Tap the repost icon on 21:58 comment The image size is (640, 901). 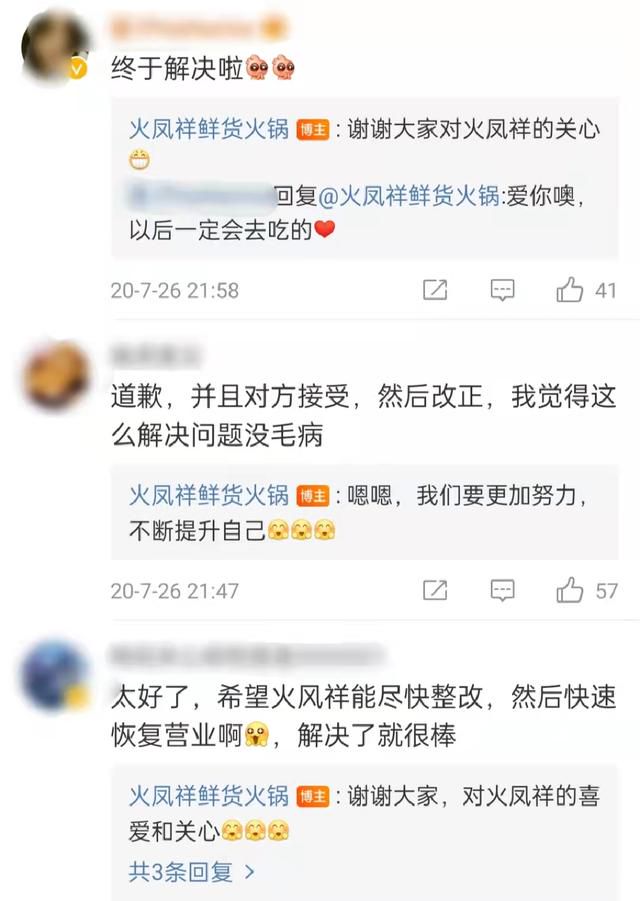point(435,290)
